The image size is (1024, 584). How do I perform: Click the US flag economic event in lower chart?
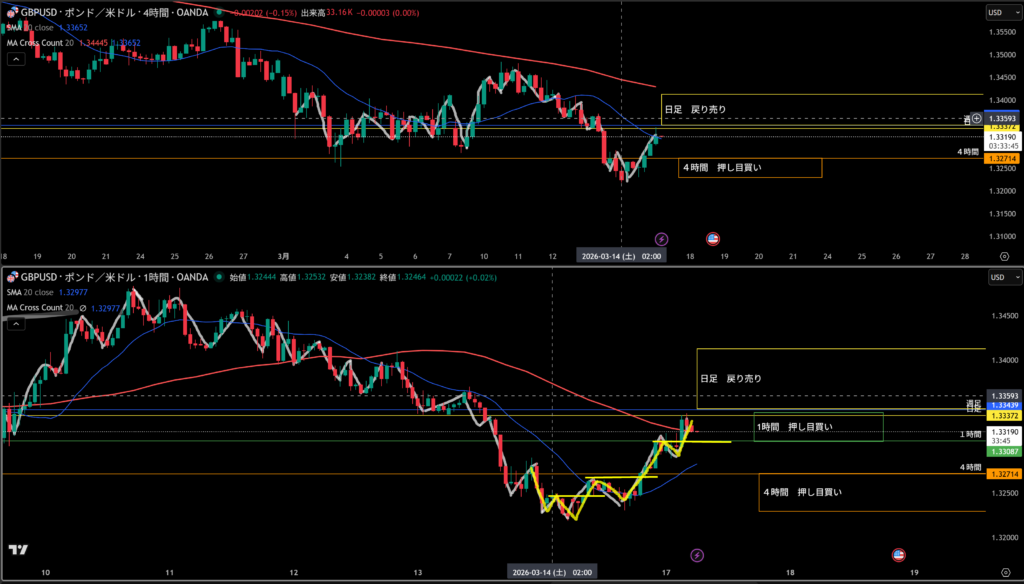coord(897,554)
